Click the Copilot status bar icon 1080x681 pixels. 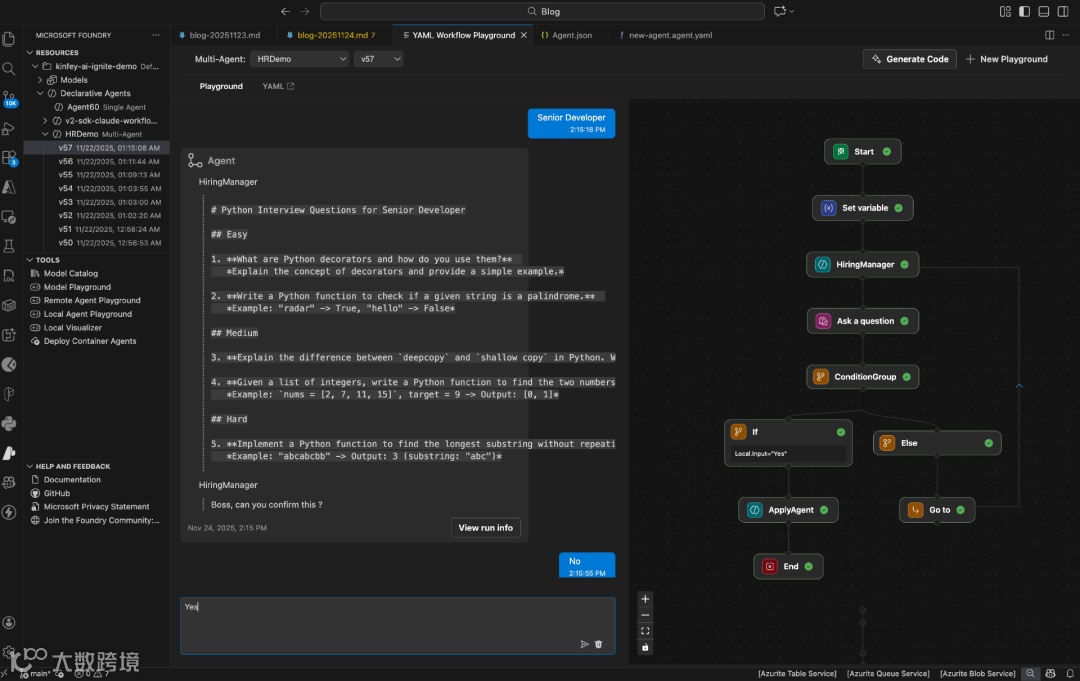[x=1050, y=673]
